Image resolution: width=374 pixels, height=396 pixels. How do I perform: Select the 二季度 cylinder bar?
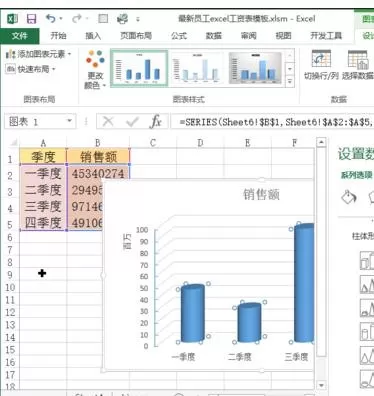click(x=249, y=323)
